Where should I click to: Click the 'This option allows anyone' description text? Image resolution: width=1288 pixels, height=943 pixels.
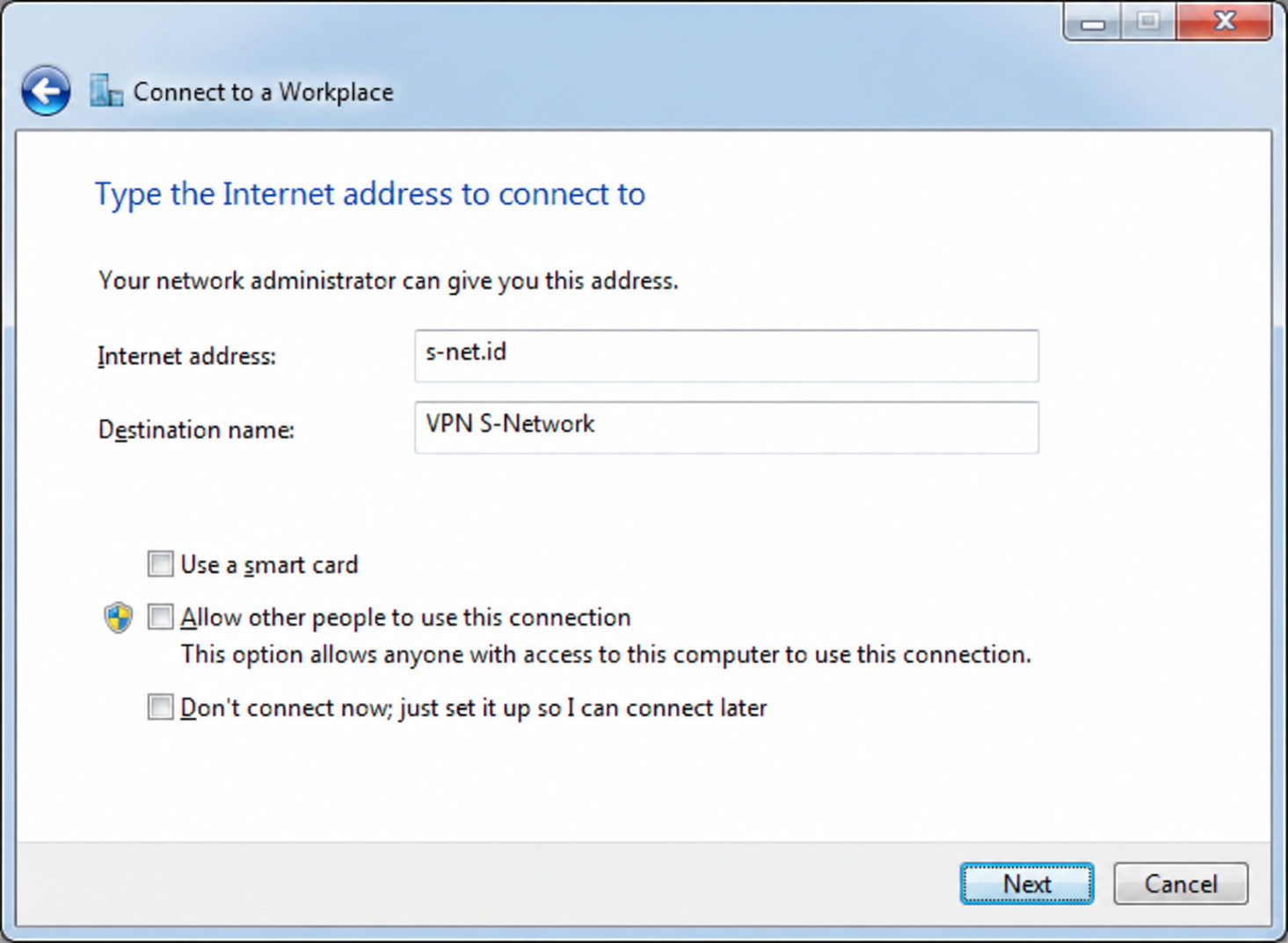click(x=606, y=655)
